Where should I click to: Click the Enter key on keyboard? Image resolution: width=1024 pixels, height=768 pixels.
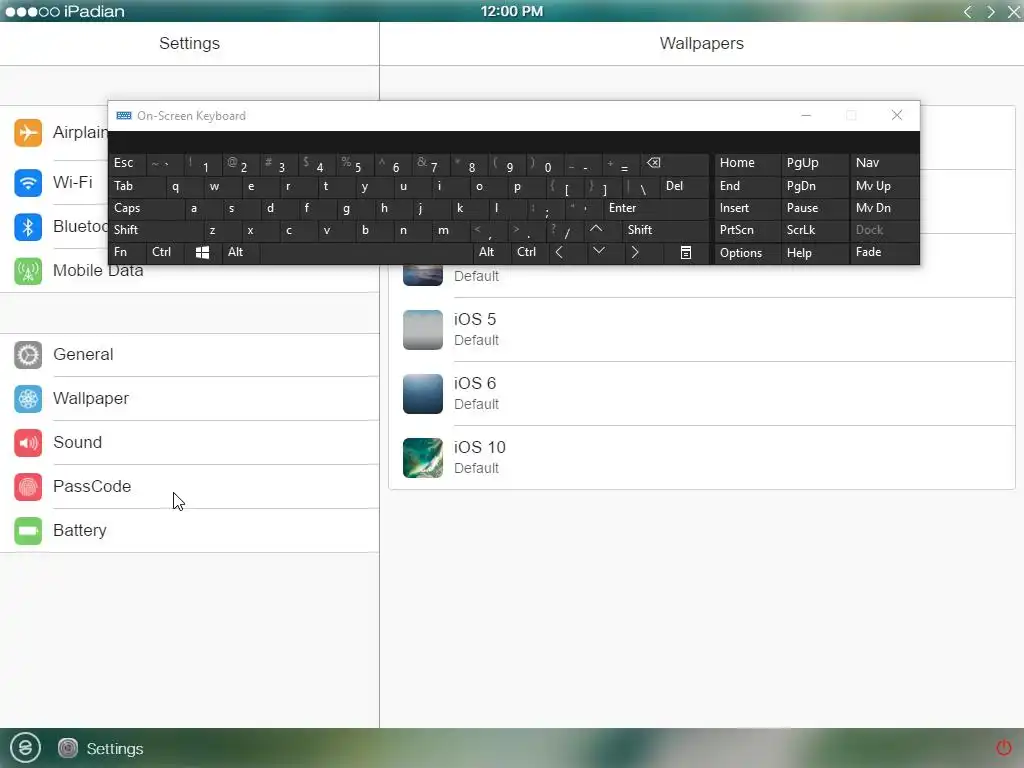tap(656, 208)
